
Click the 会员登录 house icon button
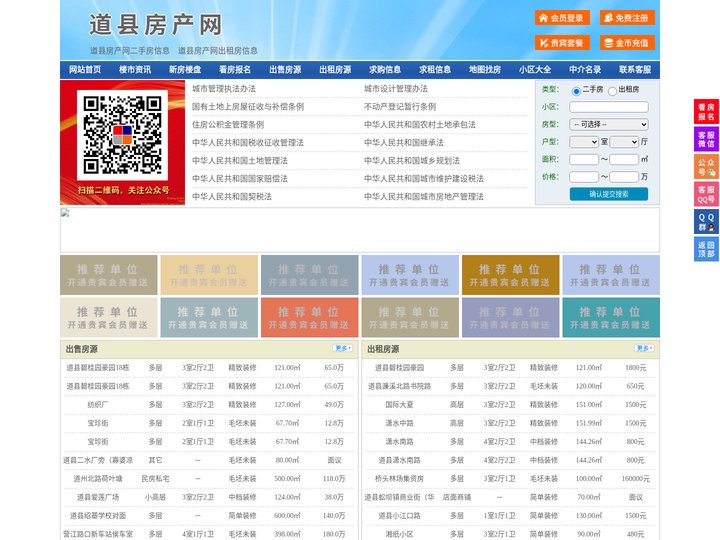pyautogui.click(x=562, y=18)
